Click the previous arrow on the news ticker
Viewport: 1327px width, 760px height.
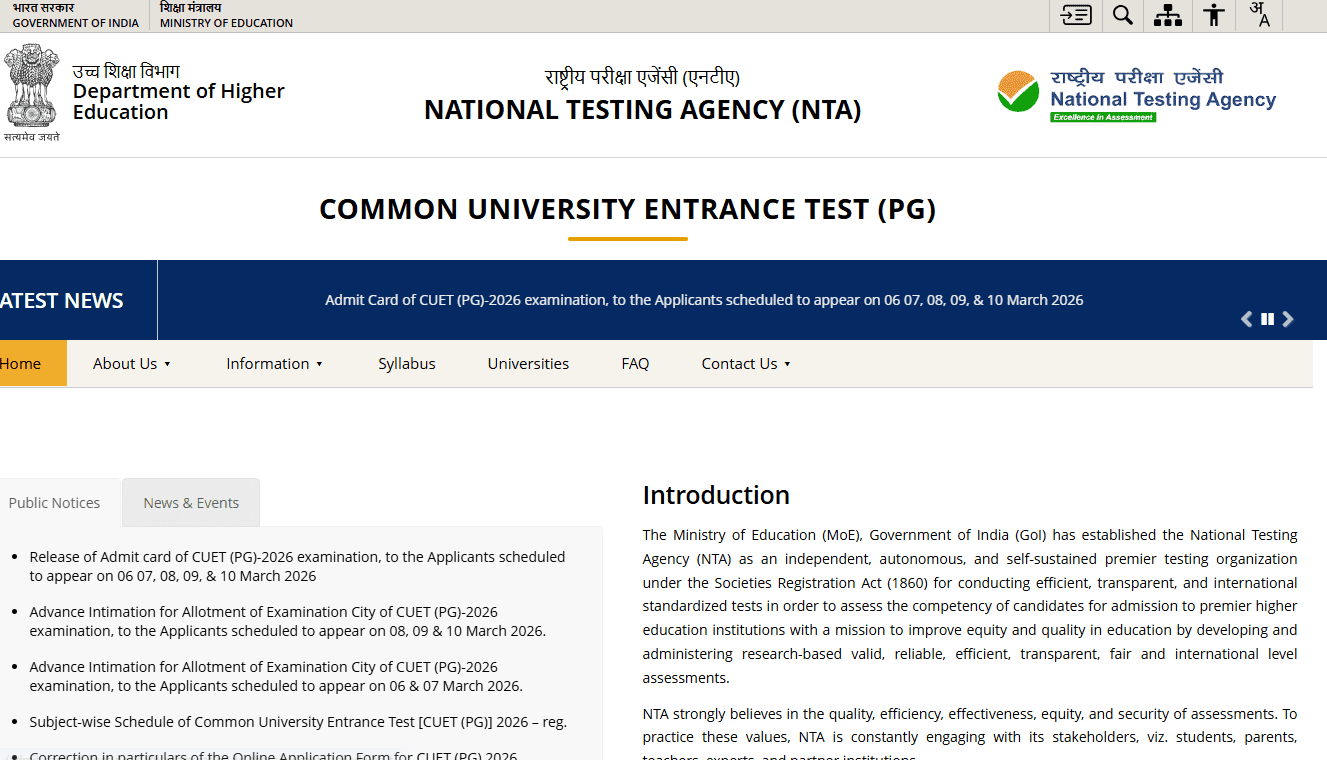click(1246, 318)
